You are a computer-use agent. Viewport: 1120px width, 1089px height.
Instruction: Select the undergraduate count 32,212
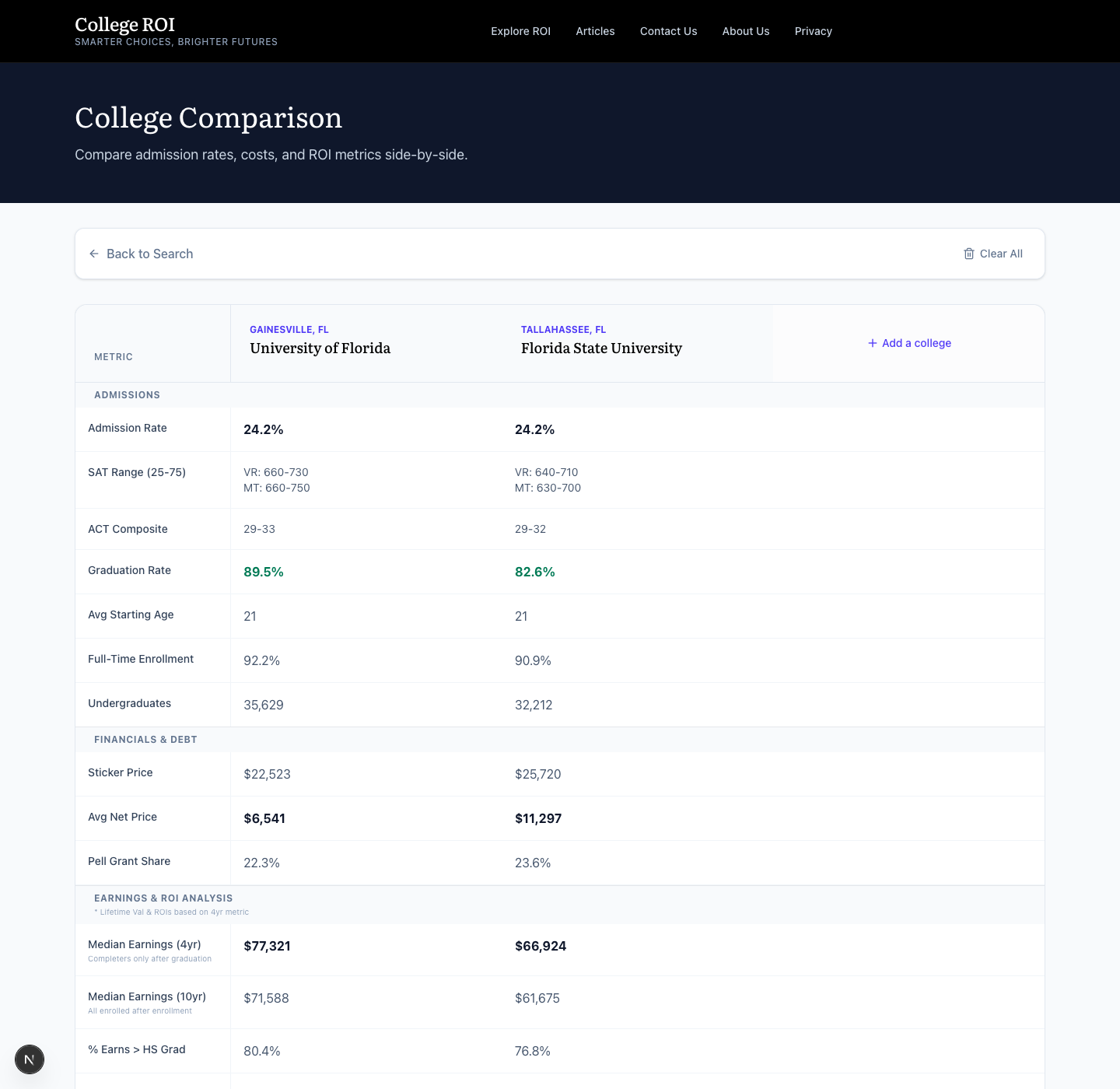coord(534,705)
